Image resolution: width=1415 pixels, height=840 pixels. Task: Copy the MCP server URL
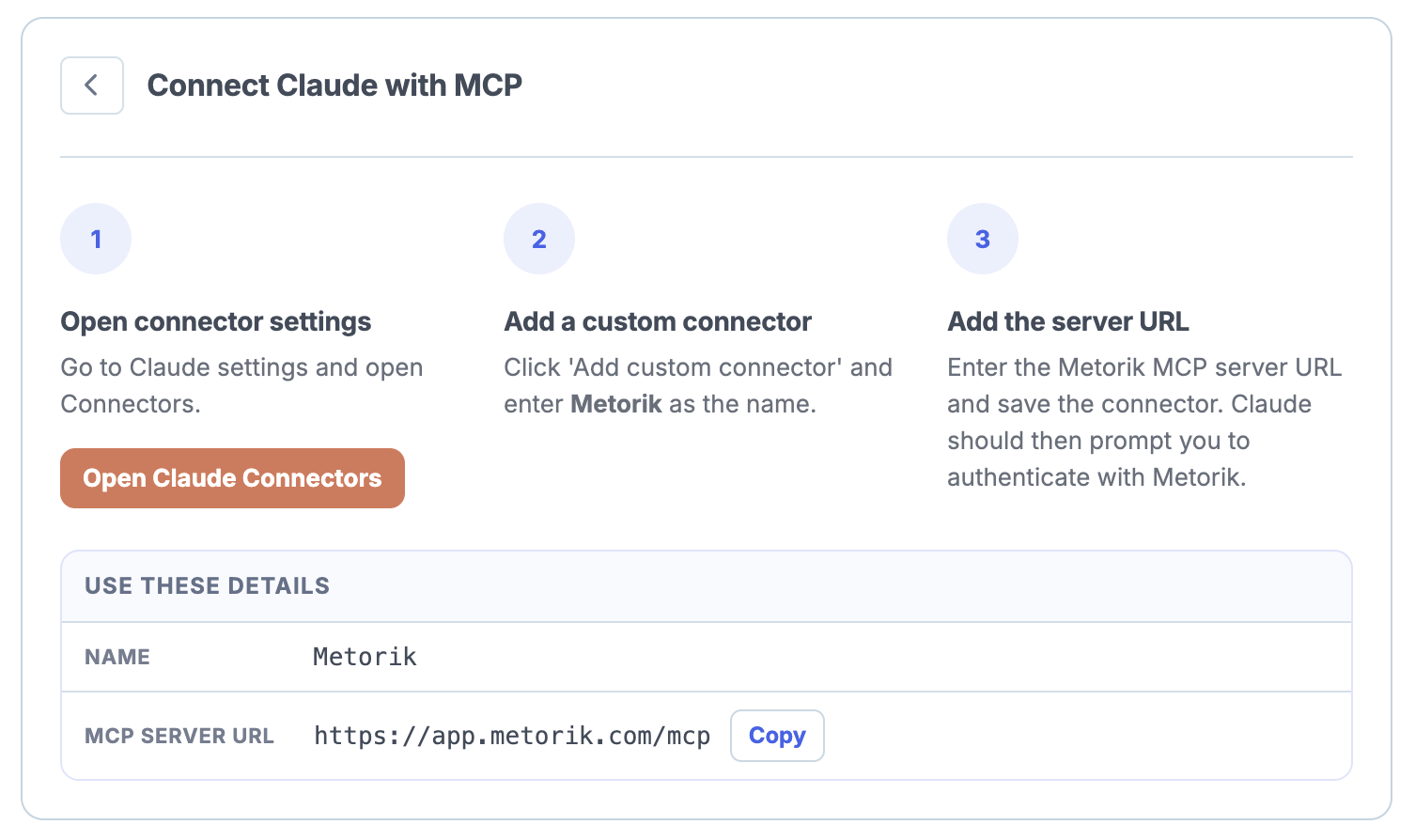click(777, 736)
